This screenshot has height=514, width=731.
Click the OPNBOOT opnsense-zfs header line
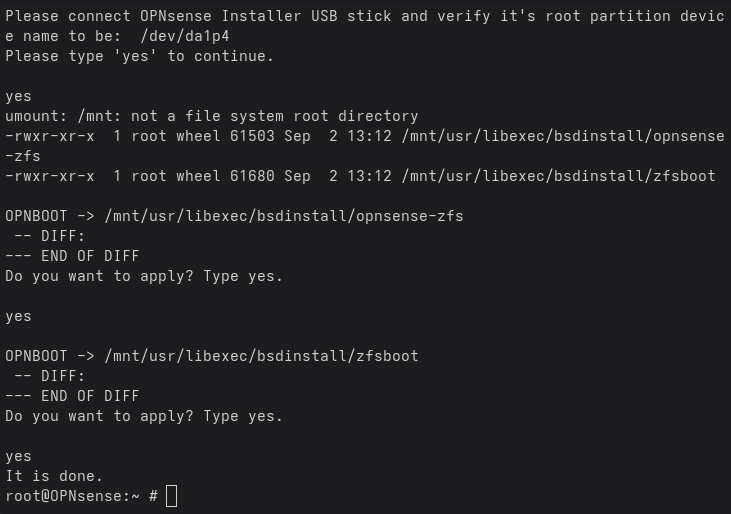[x=234, y=216]
